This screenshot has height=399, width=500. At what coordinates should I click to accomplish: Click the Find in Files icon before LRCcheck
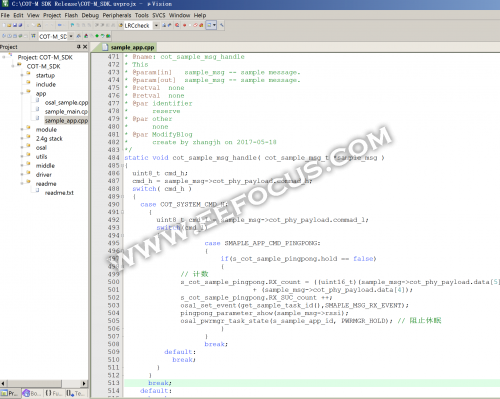(120, 25)
